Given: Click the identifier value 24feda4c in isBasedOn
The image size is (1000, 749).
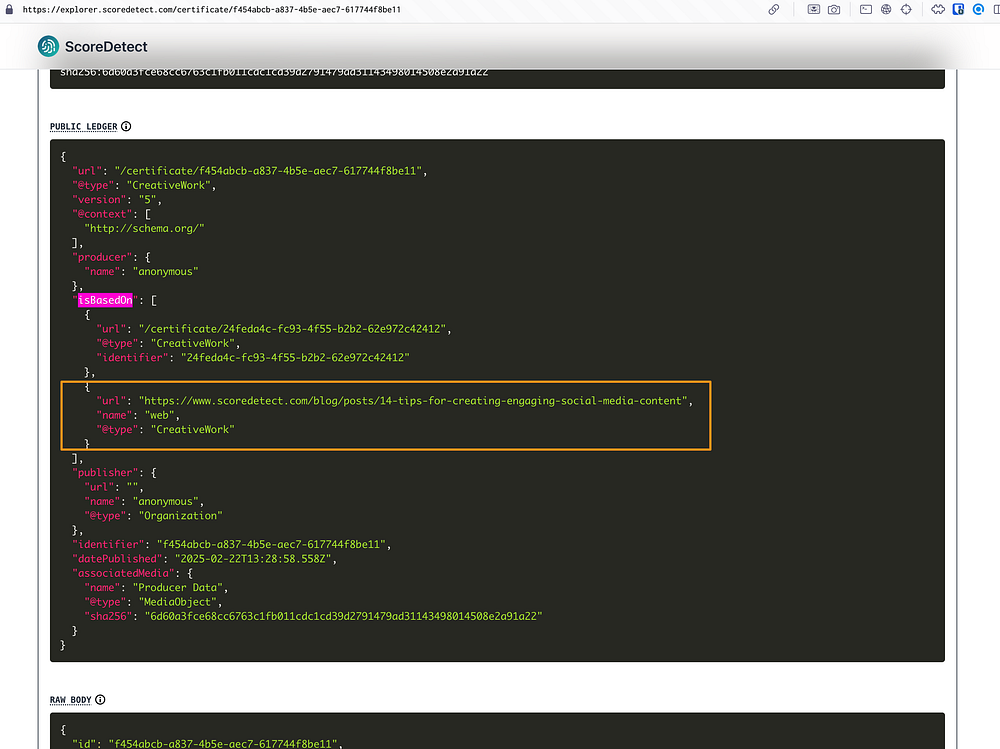Looking at the screenshot, I should click(x=295, y=357).
